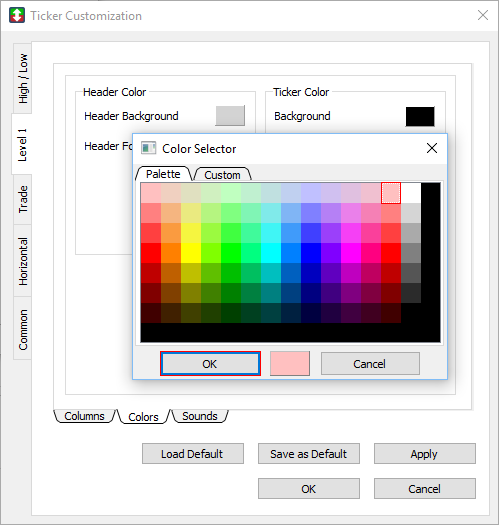The height and width of the screenshot is (525, 499).
Task: Confirm color with OK in Color Selector
Action: [210, 364]
